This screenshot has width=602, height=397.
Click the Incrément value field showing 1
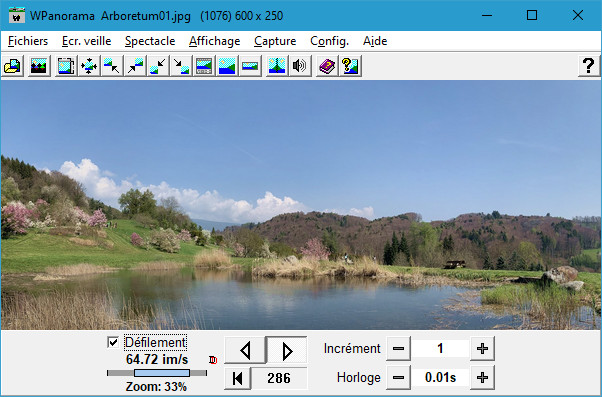click(440, 349)
